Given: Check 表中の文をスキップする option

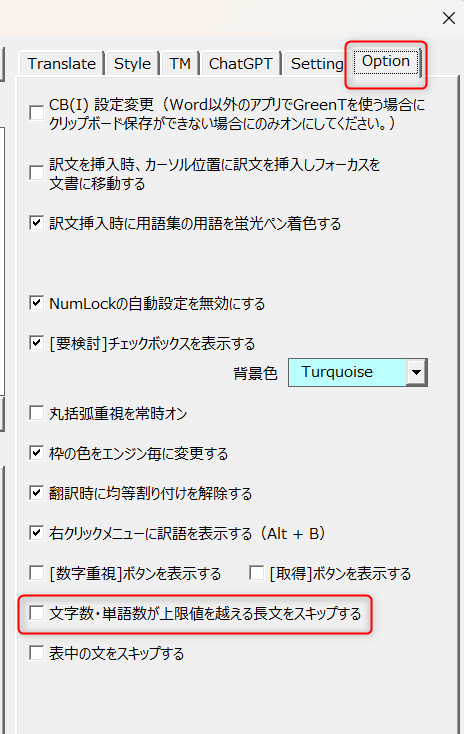Looking at the screenshot, I should (37, 653).
